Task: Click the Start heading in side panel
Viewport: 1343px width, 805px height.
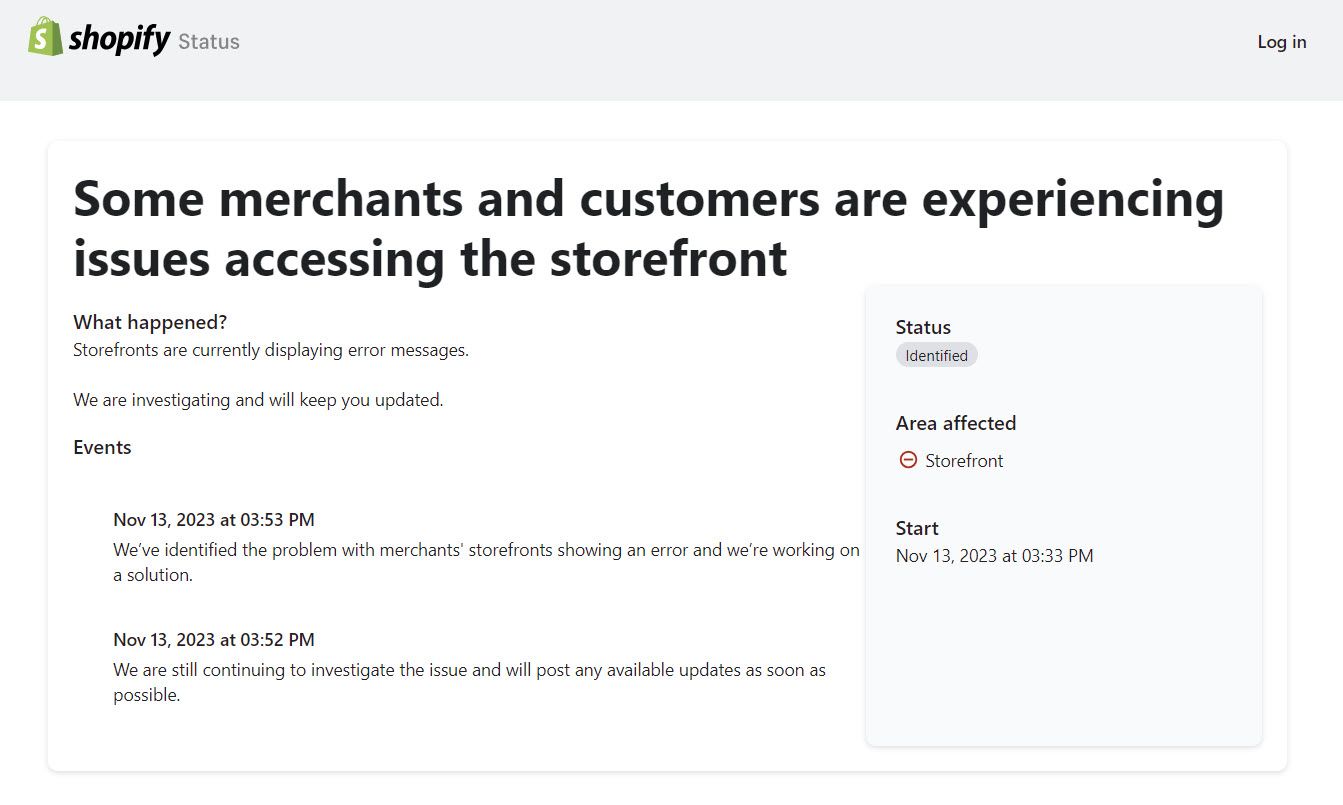Action: tap(917, 528)
